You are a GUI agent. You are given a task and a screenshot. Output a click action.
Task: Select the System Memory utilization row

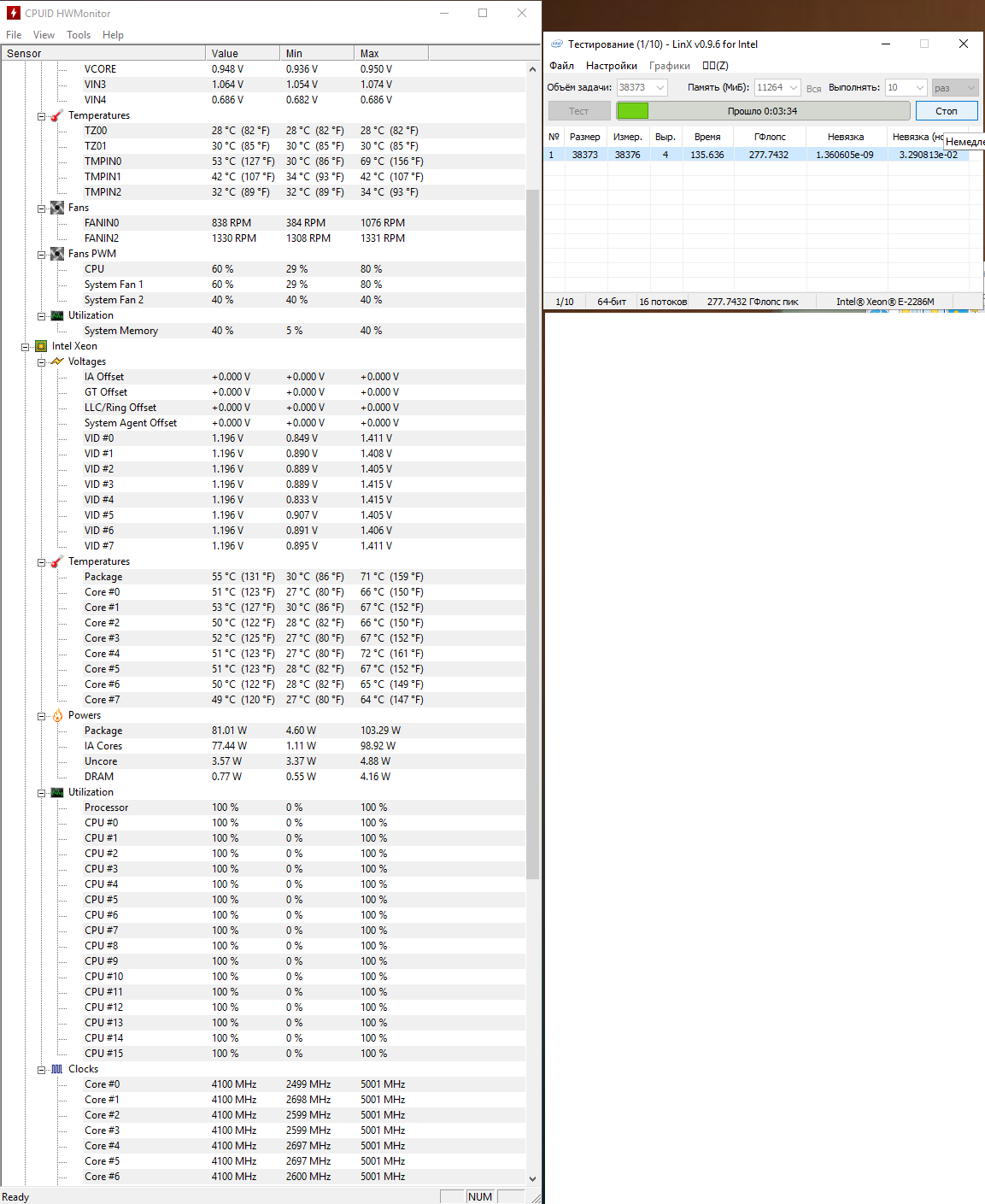[x=263, y=331]
